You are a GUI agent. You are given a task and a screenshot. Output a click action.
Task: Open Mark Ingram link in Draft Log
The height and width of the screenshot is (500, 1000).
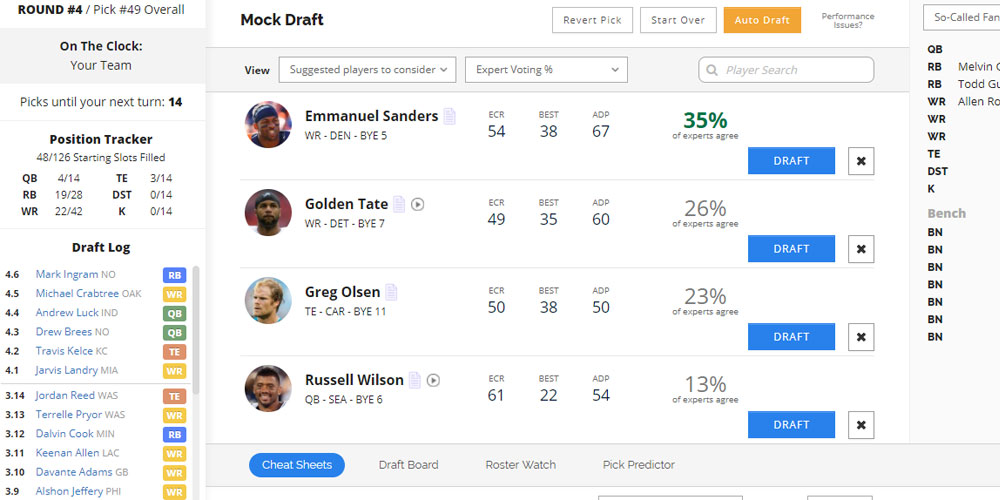67,274
